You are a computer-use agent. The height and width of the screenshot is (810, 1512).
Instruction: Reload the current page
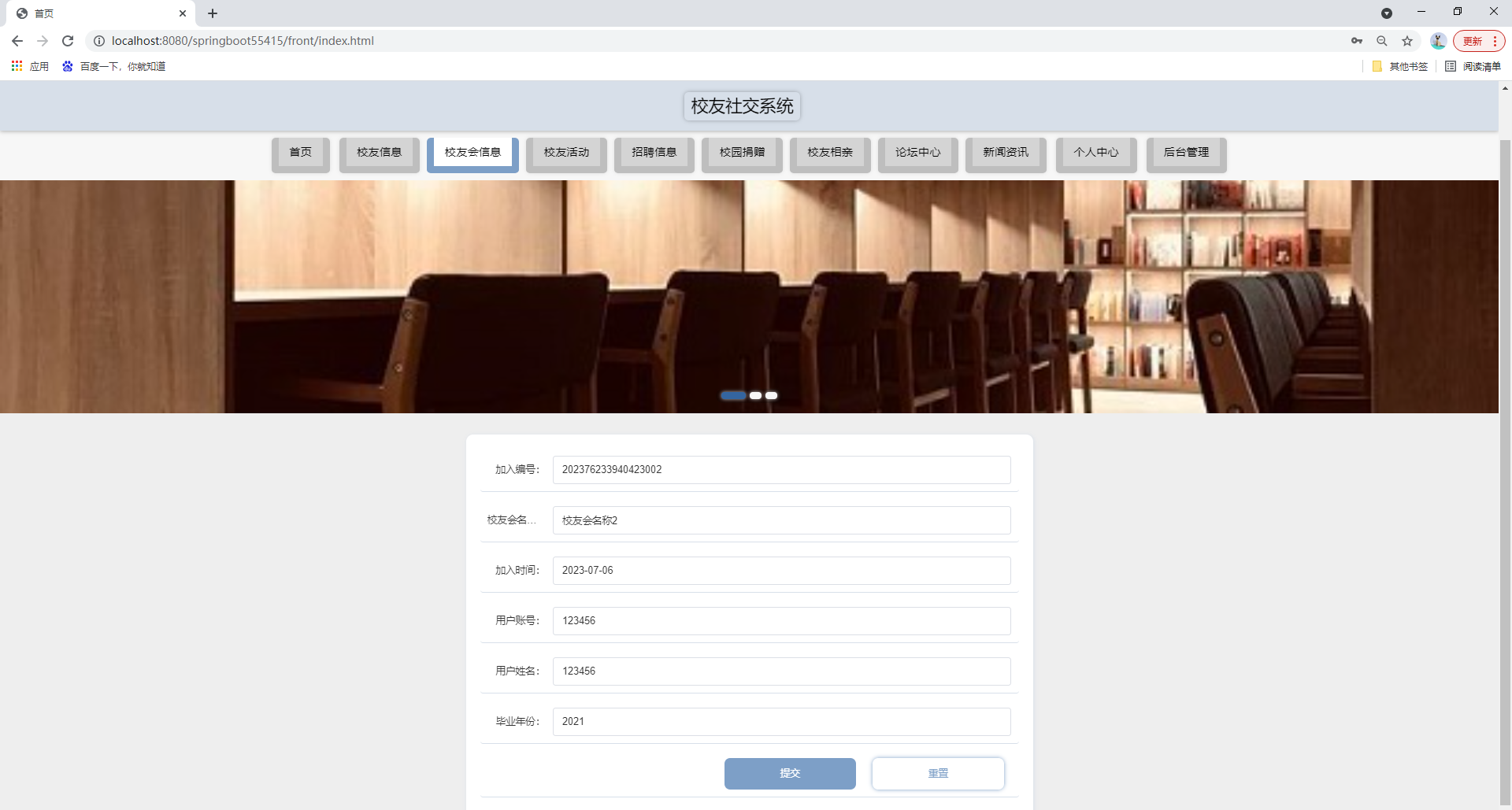(x=68, y=40)
